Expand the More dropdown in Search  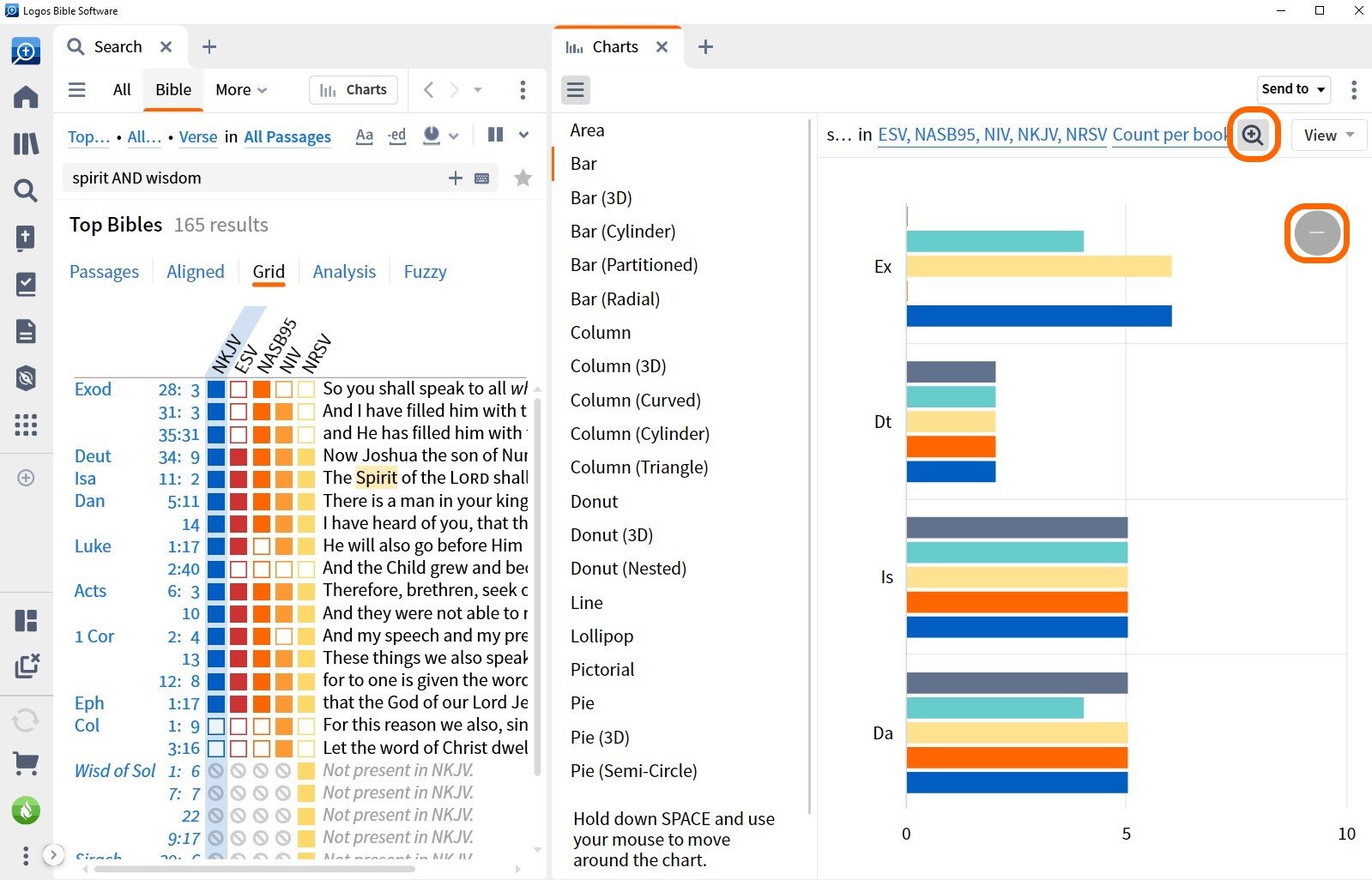pos(241,90)
